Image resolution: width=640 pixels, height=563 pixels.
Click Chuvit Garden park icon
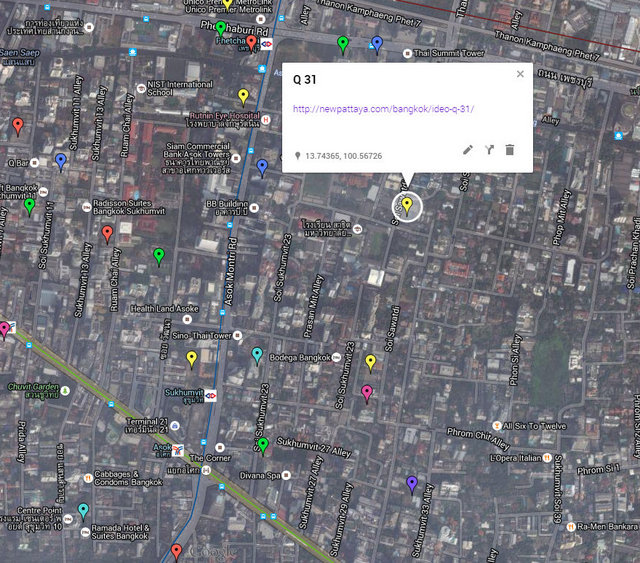[x=65, y=391]
